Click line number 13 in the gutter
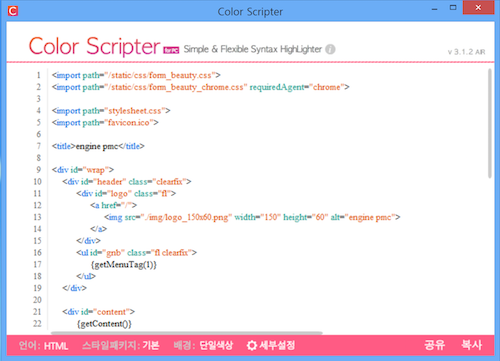The width and height of the screenshot is (500, 361). tap(37, 217)
